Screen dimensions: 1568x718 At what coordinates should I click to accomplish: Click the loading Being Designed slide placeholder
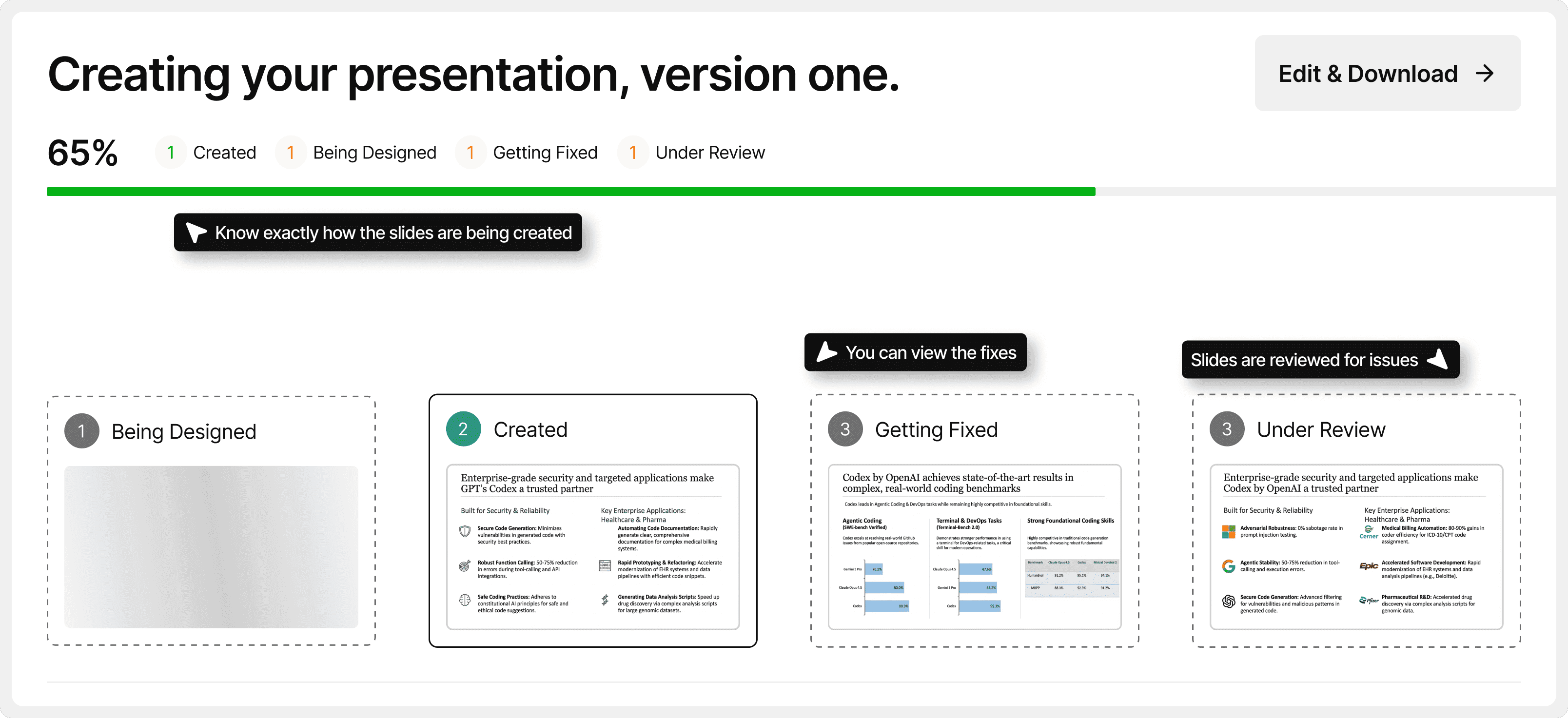211,547
